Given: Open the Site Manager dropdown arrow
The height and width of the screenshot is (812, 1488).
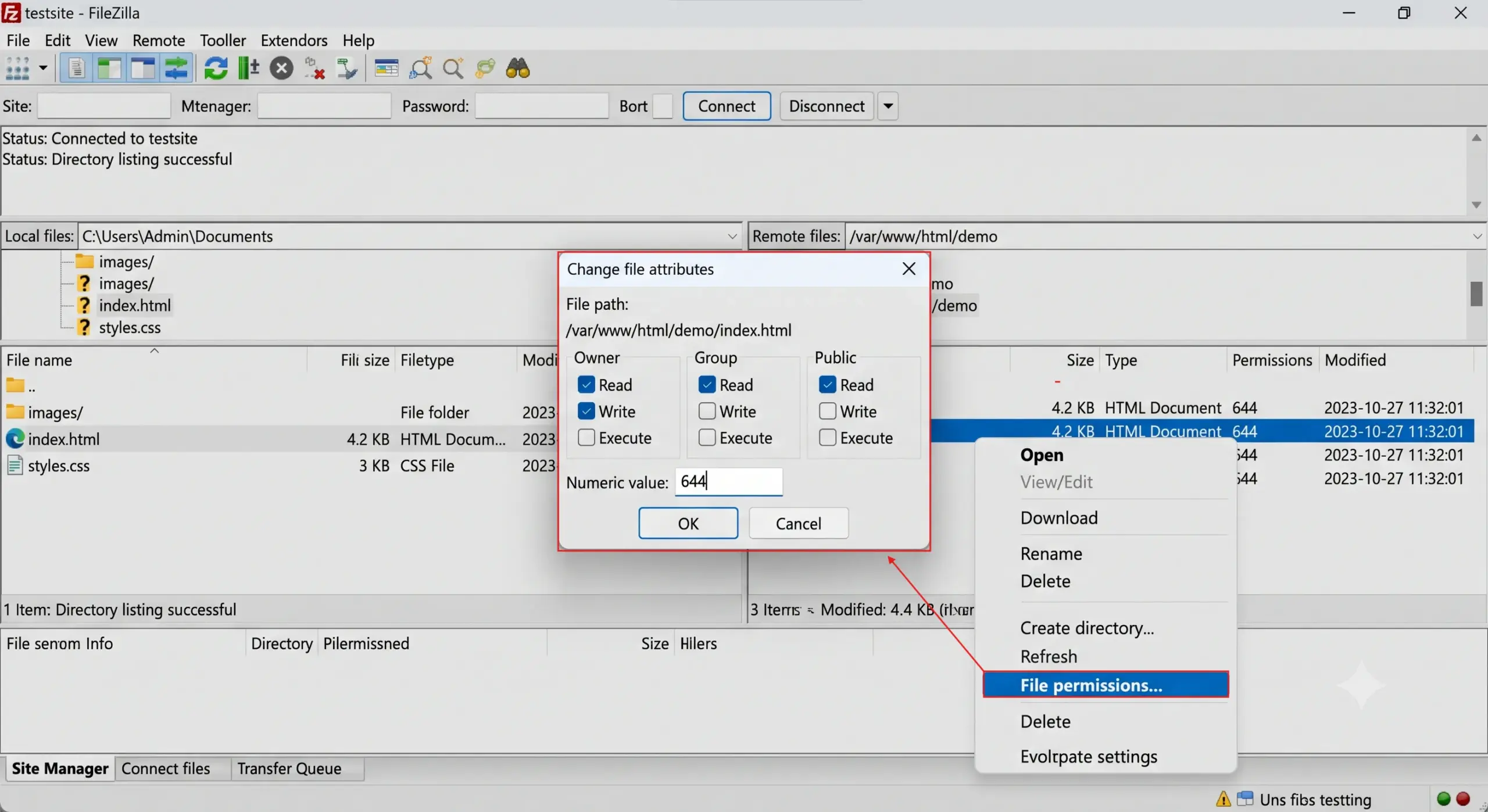Looking at the screenshot, I should (43, 68).
